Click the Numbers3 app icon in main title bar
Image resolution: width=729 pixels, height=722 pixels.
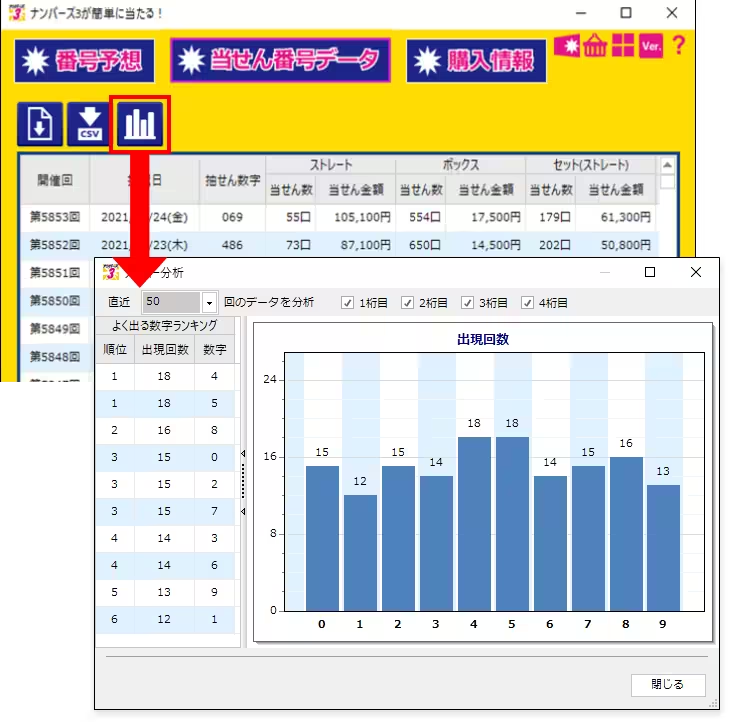point(16,13)
